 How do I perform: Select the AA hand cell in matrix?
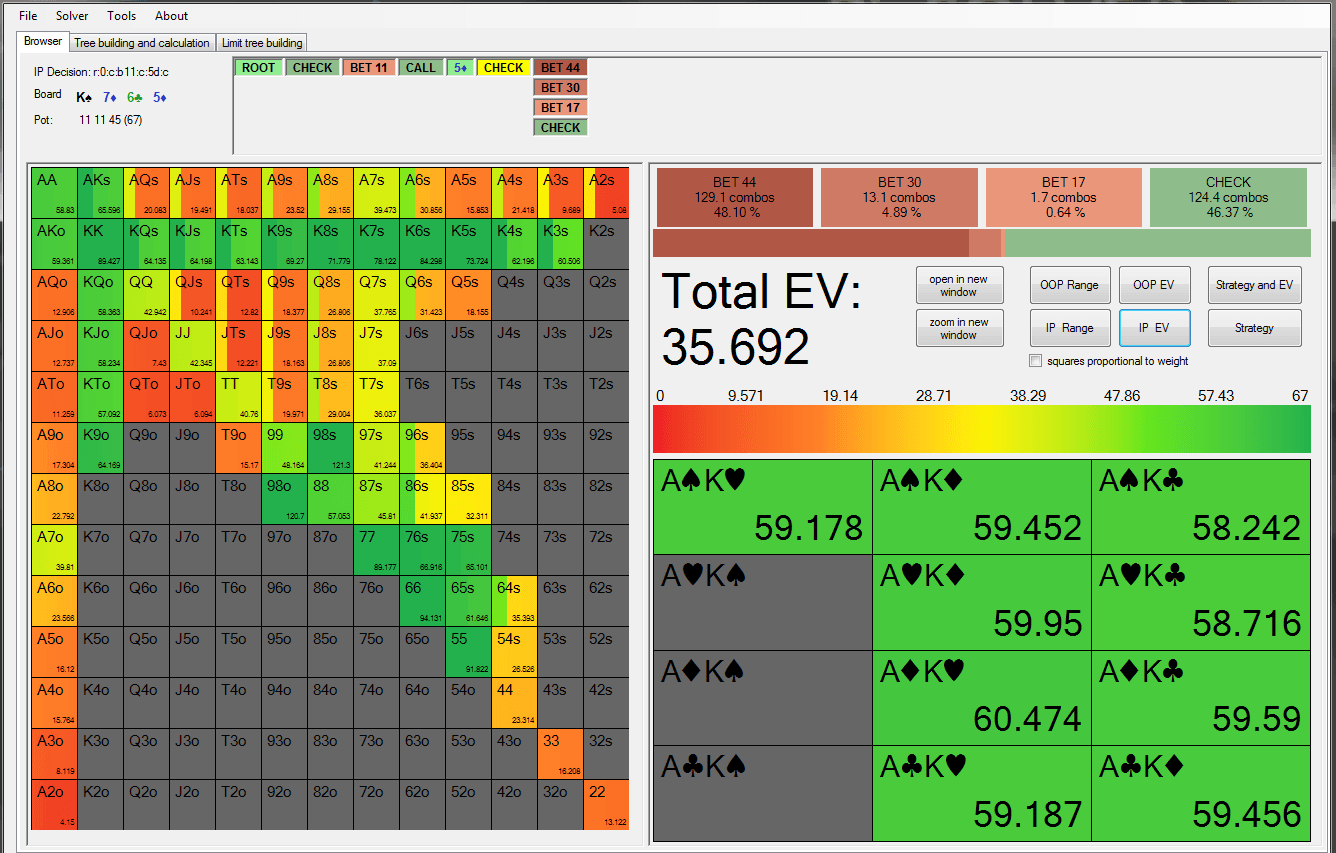click(x=55, y=193)
